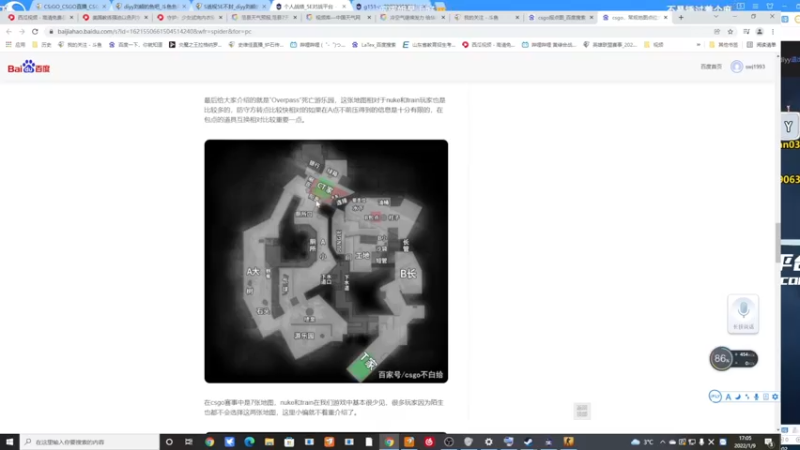The image size is (800, 450).
Task: Open a new browser tab
Action: click(x=681, y=17)
